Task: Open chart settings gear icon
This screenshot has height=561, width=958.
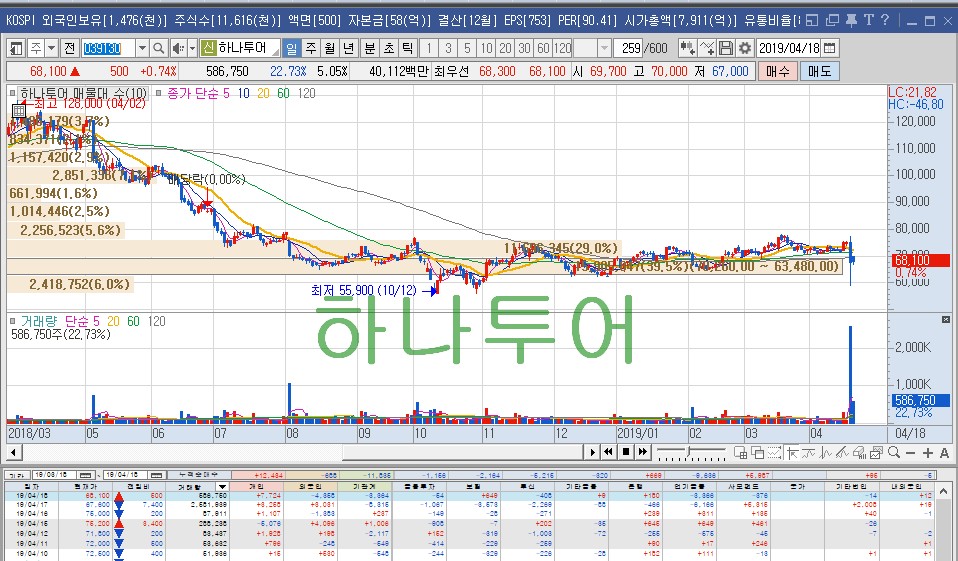Action: coord(745,48)
